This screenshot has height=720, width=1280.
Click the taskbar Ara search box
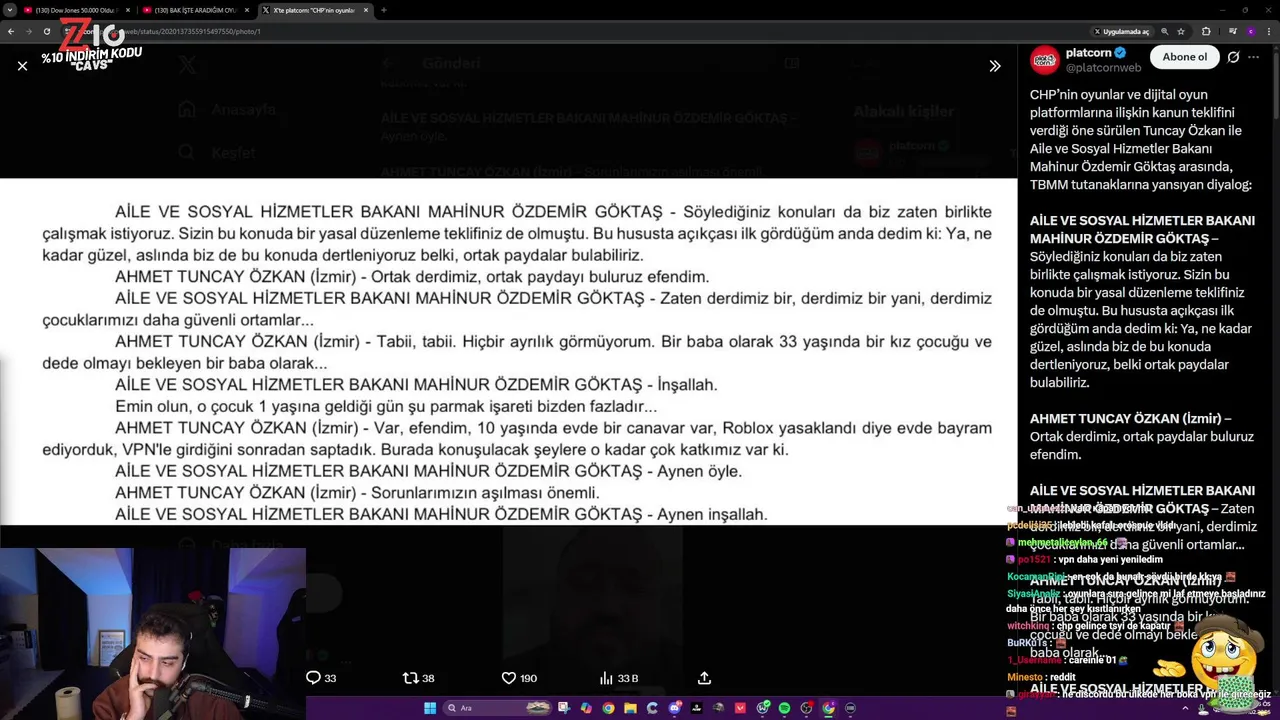(498, 708)
